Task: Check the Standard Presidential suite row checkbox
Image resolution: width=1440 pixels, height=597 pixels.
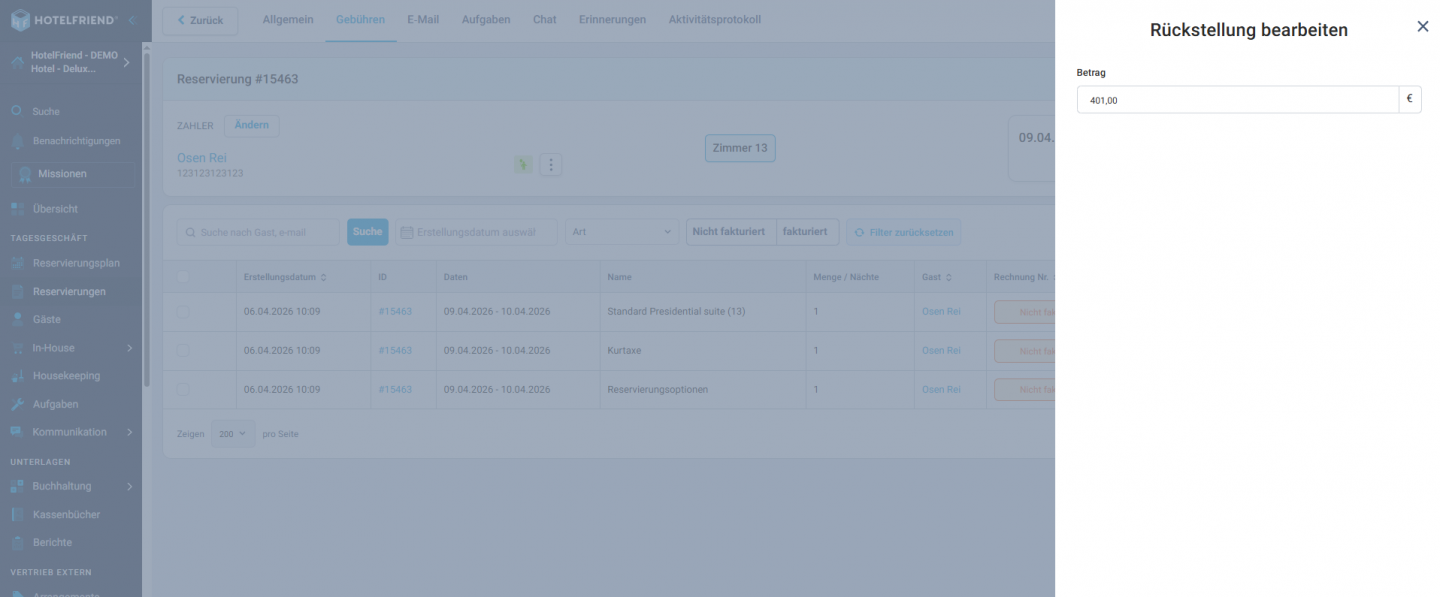Action: pos(182,312)
